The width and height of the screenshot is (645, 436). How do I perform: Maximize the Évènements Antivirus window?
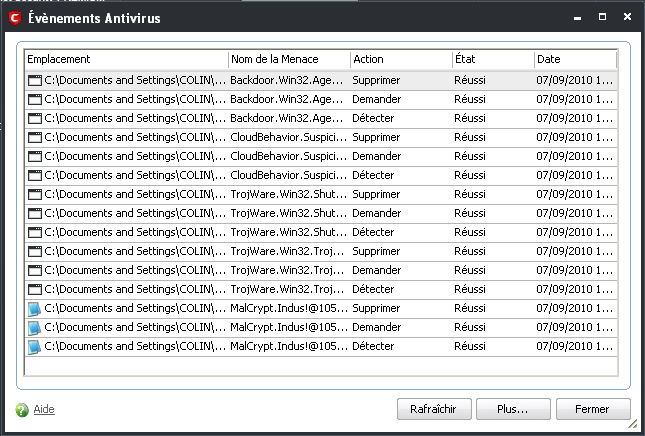[x=602, y=16]
